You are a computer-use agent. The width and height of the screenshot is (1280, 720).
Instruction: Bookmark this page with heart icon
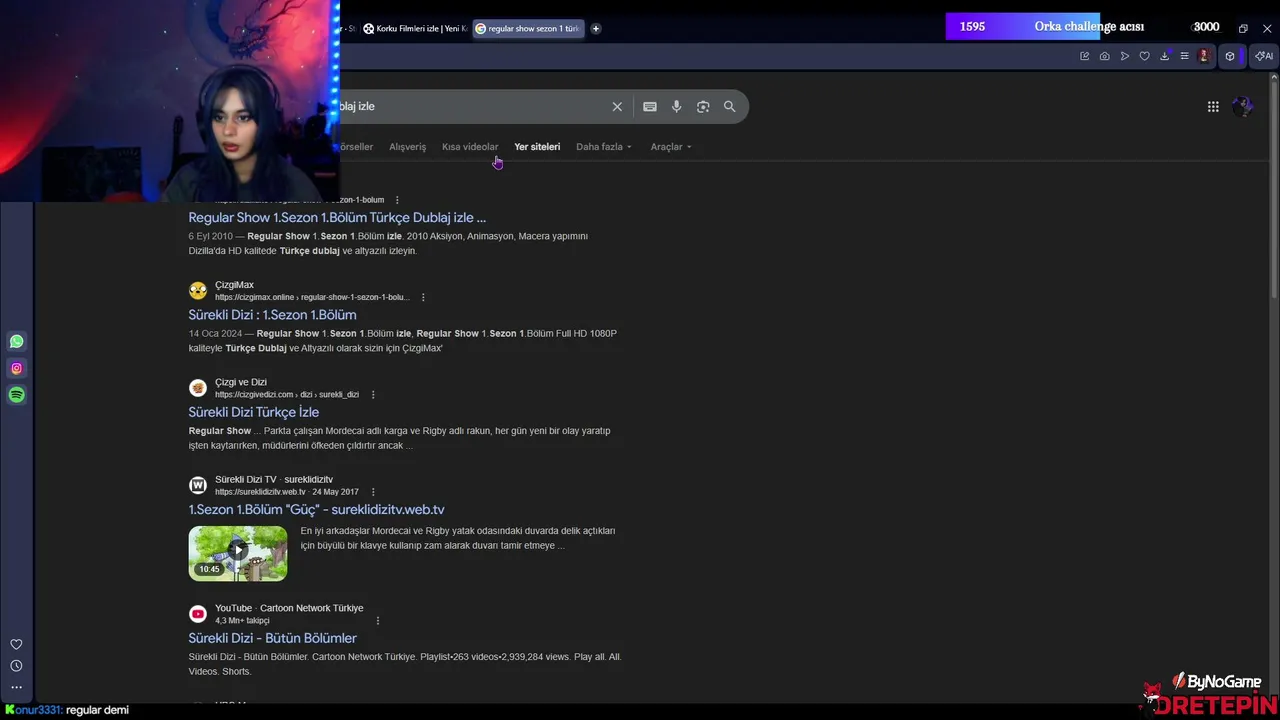[1144, 56]
